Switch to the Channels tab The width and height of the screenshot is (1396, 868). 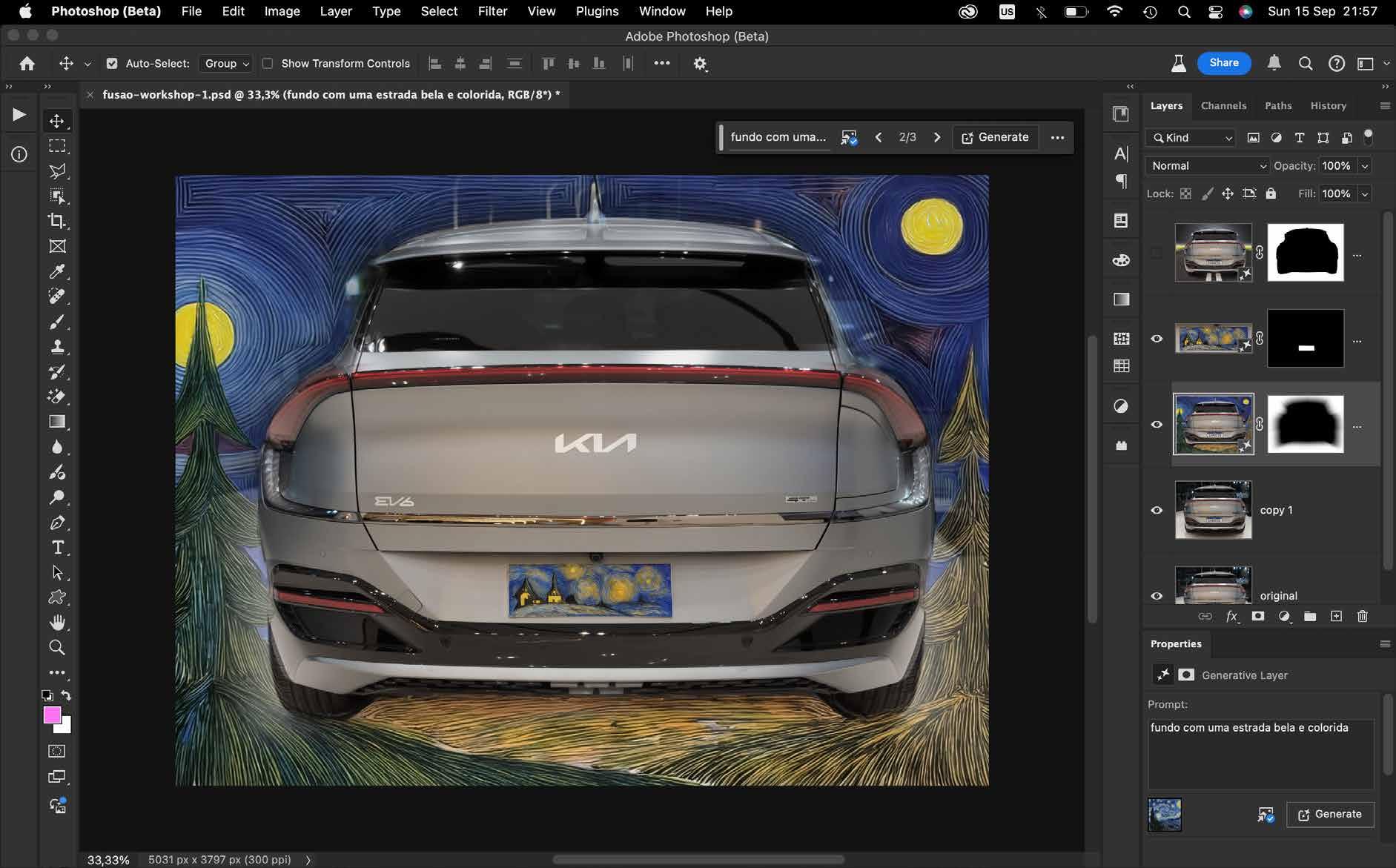[1223, 105]
